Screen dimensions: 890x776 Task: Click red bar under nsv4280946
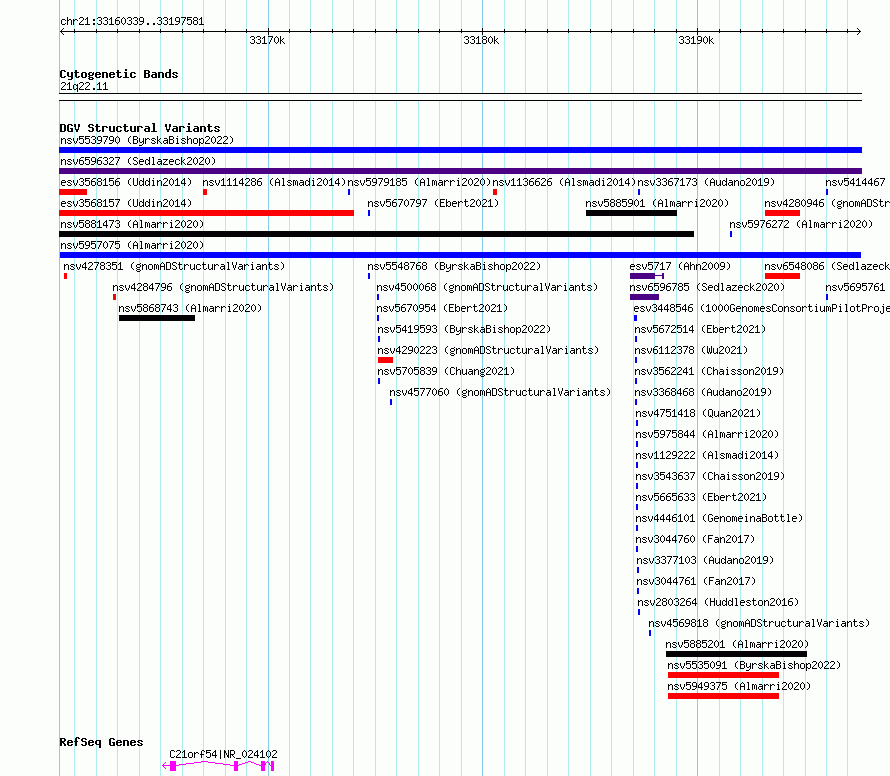pyautogui.click(x=782, y=213)
